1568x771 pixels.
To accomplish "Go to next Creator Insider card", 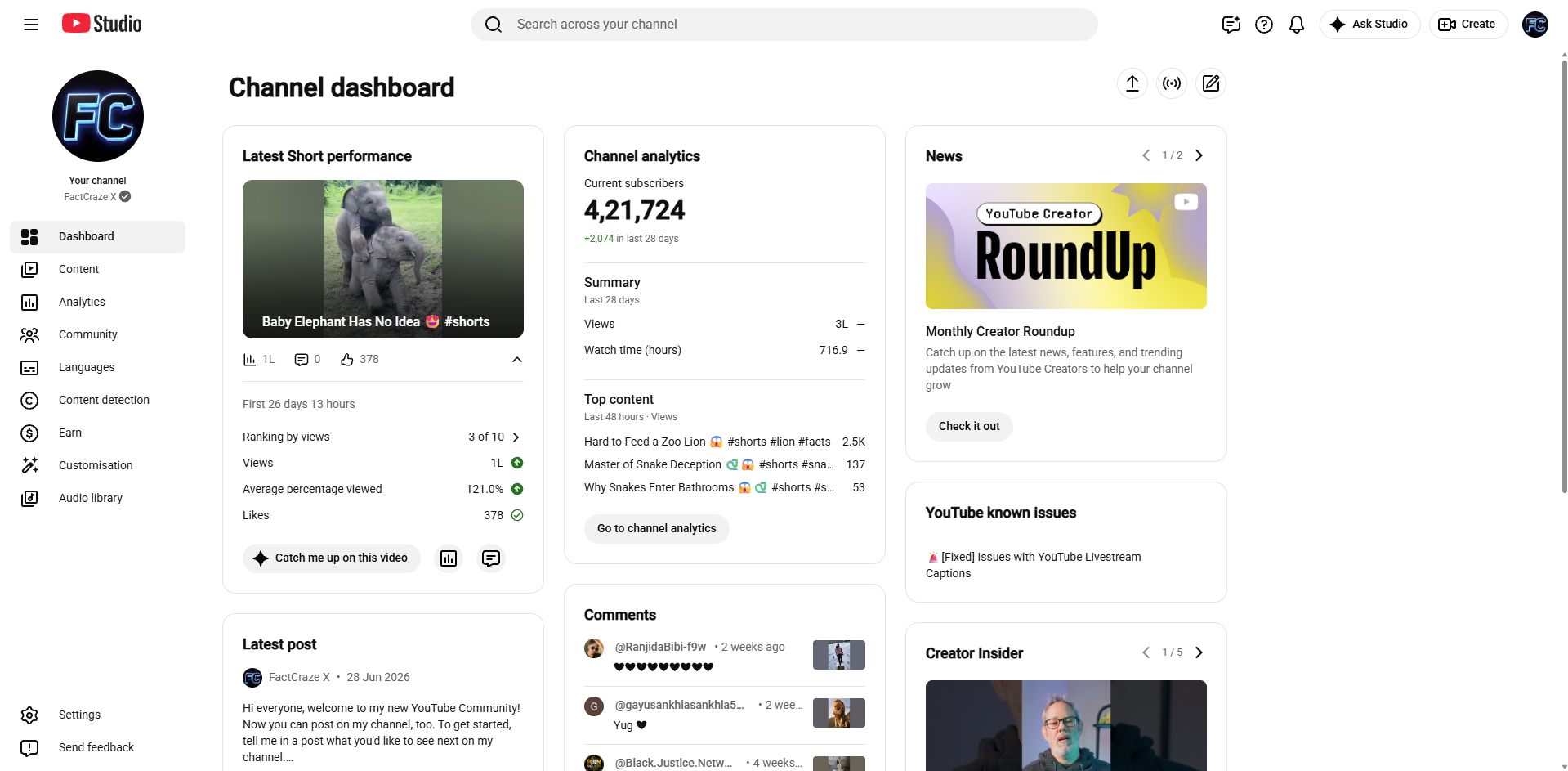I will pyautogui.click(x=1199, y=652).
